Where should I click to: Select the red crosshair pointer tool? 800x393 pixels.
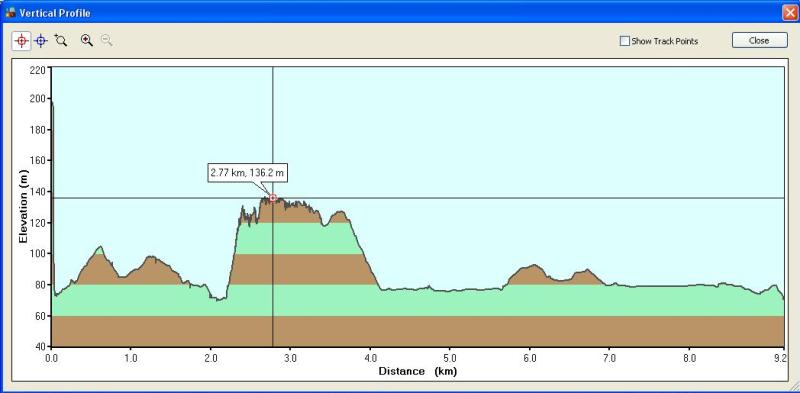[22, 41]
